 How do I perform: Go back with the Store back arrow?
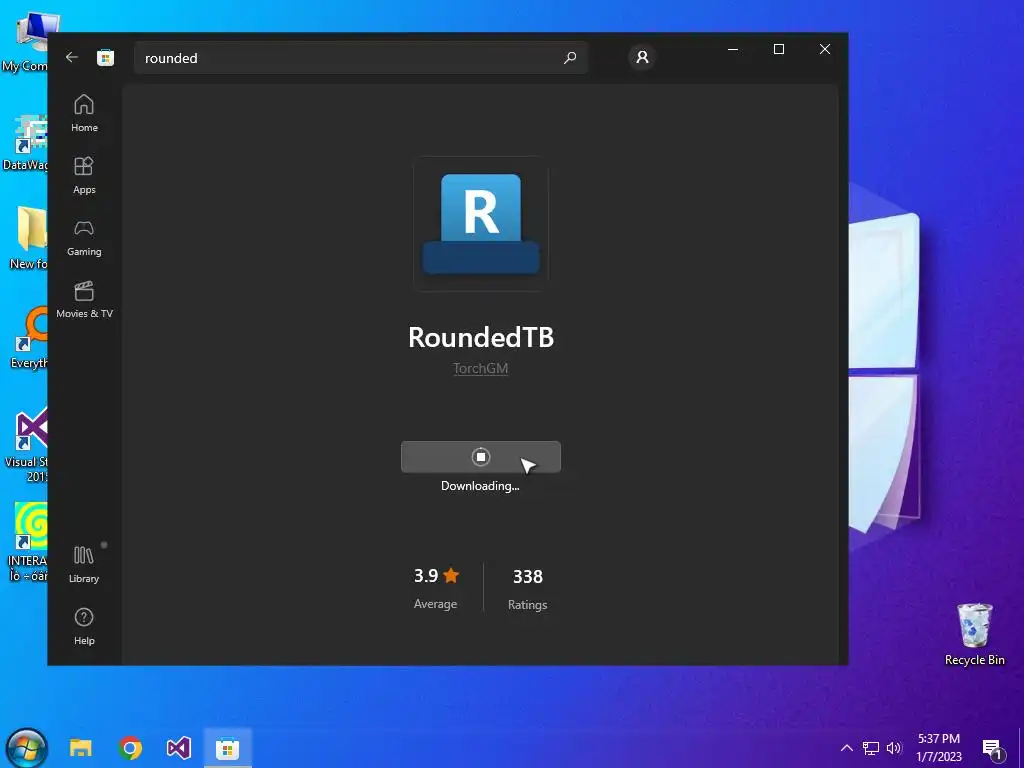coord(72,57)
